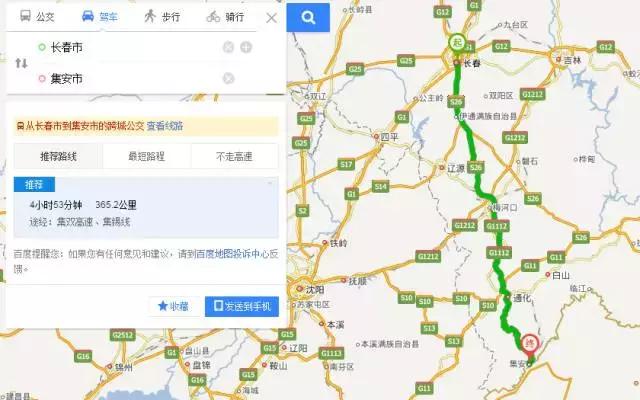Click the green 起 start marker on map
The height and width of the screenshot is (400, 640).
coord(458,42)
